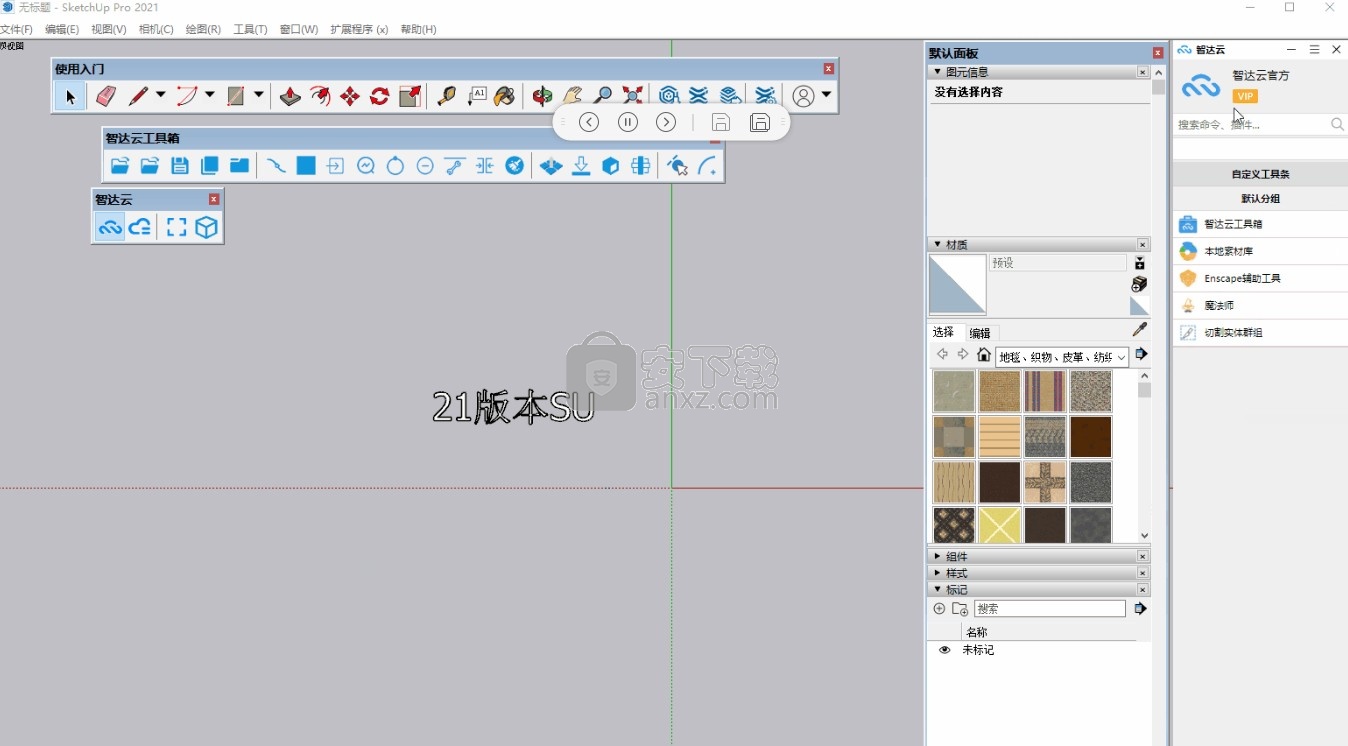
Task: Select the Rectangle shape tool
Action: point(236,96)
